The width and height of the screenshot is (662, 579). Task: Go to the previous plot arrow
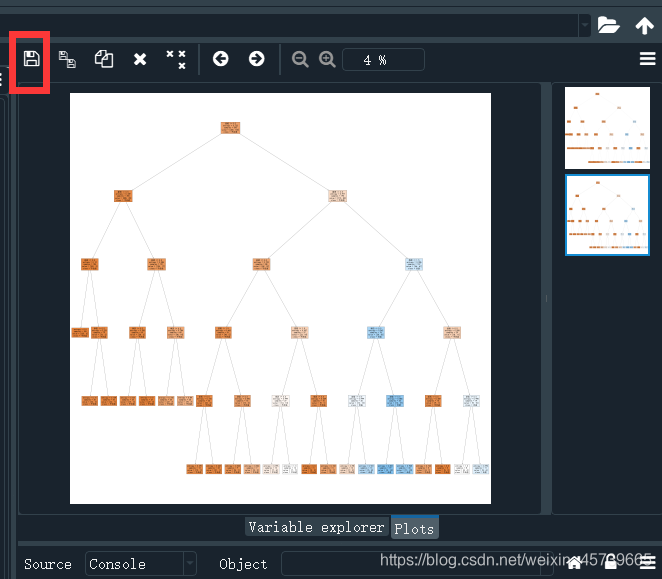pyautogui.click(x=220, y=59)
